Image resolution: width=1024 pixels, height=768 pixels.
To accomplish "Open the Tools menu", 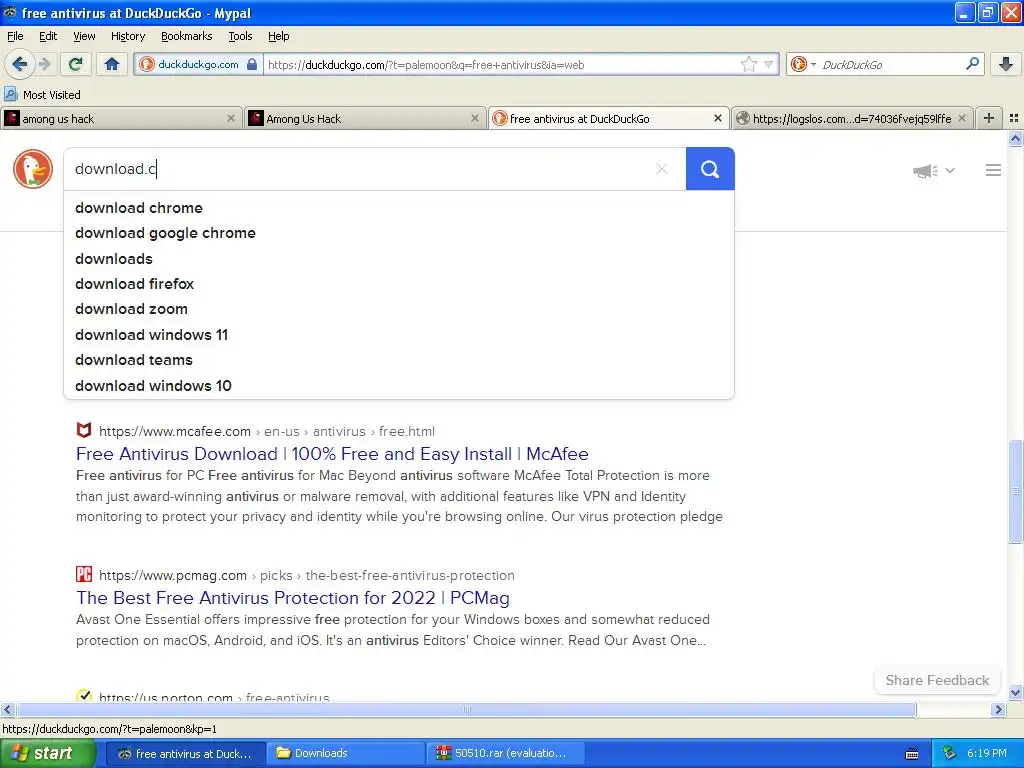I will tap(240, 36).
